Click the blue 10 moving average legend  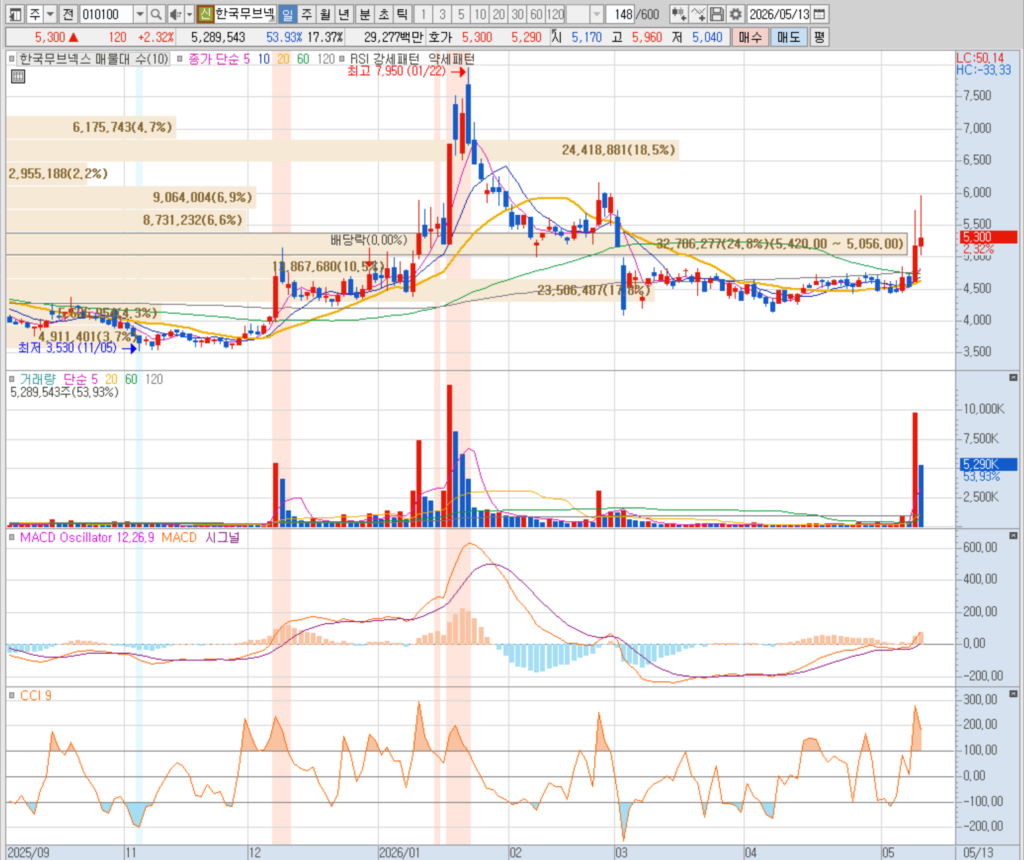click(x=263, y=59)
